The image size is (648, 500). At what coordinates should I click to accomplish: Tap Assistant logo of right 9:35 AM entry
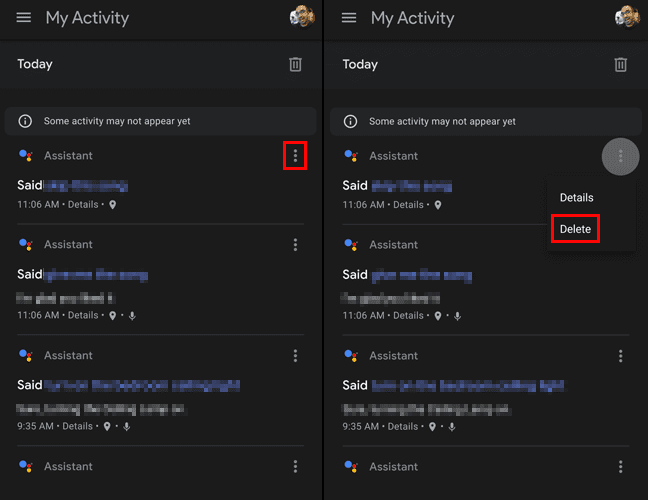coord(351,356)
